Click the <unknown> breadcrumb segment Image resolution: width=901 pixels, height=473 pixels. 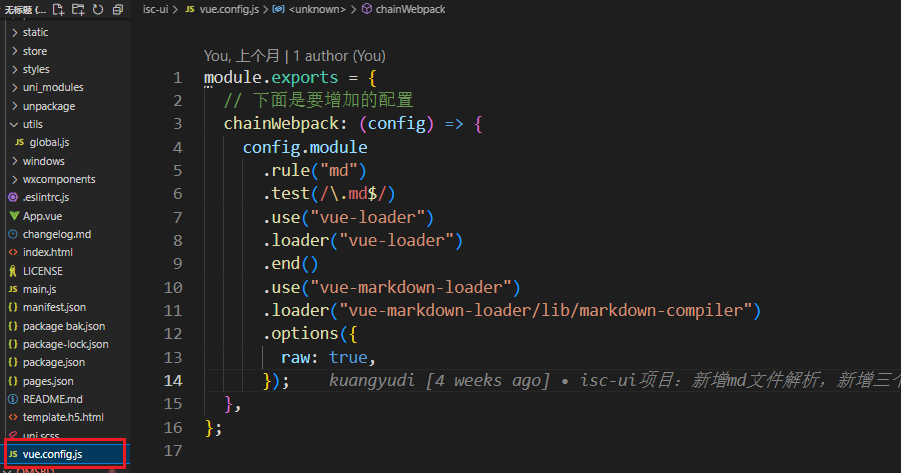tap(320, 9)
